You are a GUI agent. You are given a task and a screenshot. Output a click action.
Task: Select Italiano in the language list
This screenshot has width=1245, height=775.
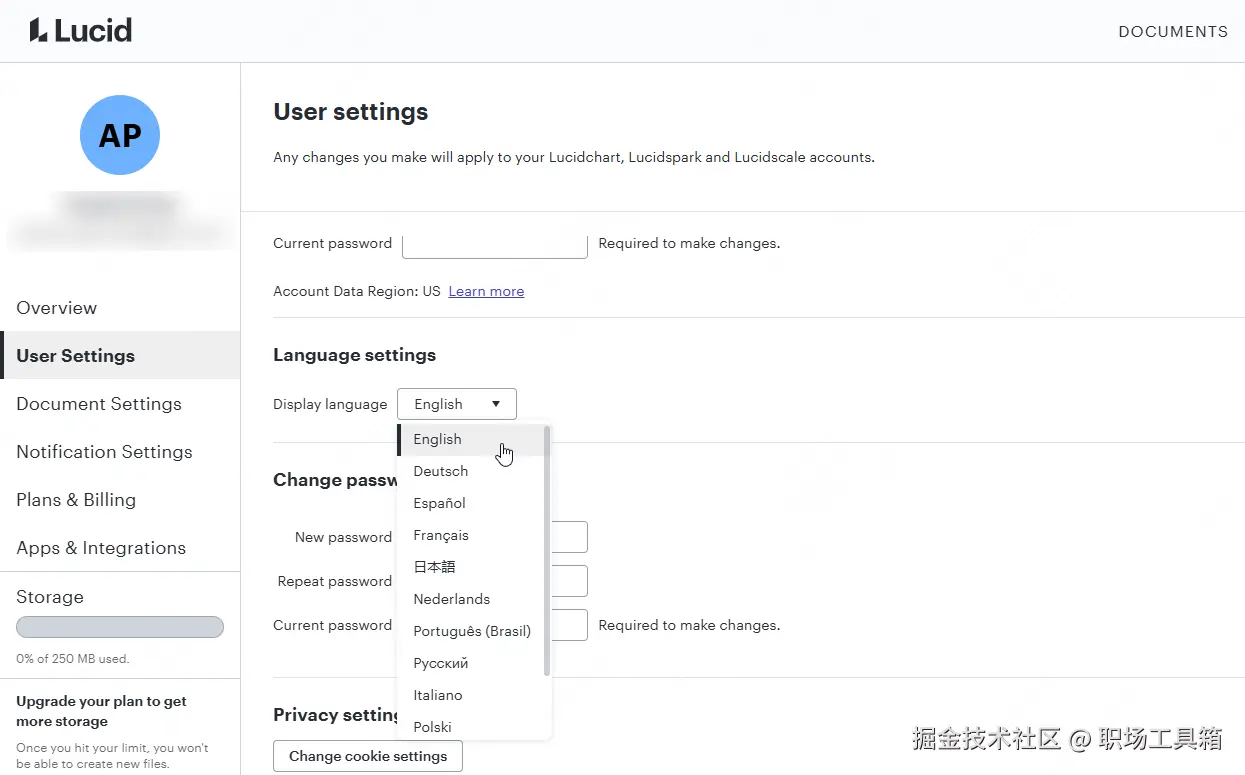(x=438, y=695)
